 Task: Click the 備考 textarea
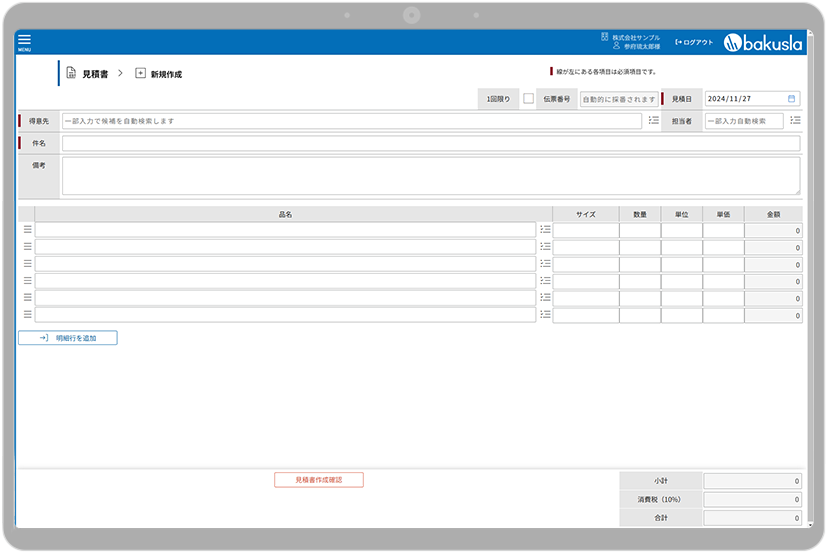point(430,176)
